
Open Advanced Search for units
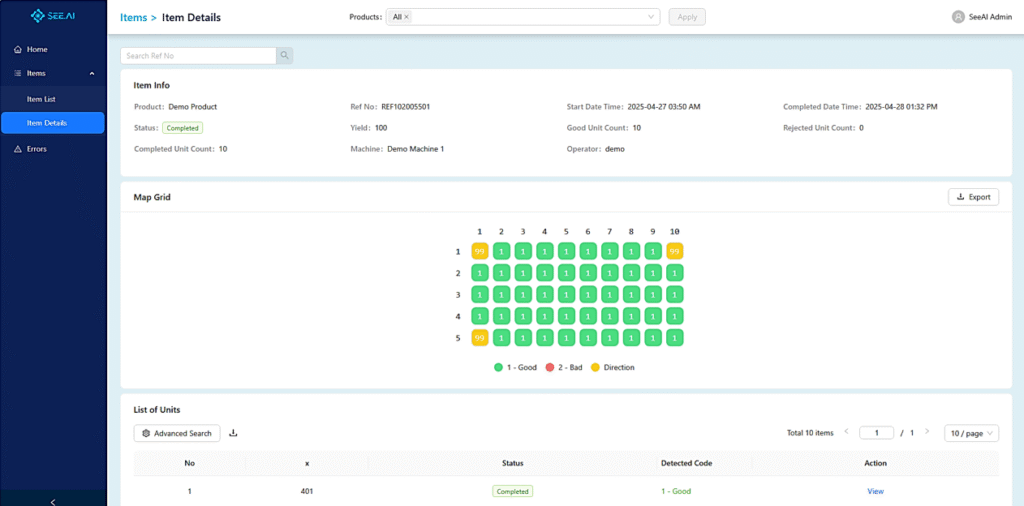point(177,433)
